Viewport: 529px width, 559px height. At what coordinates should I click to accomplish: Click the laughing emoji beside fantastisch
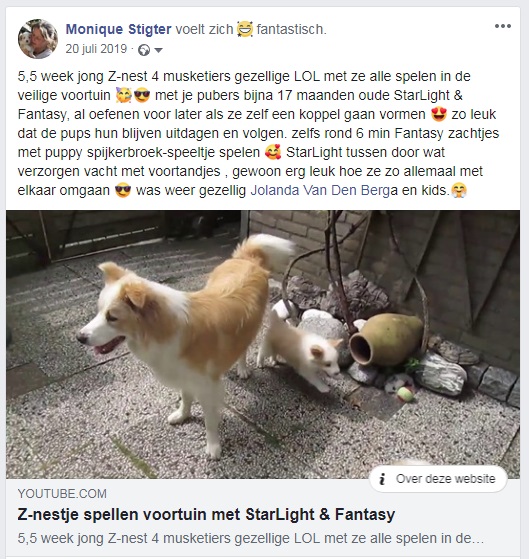(245, 29)
